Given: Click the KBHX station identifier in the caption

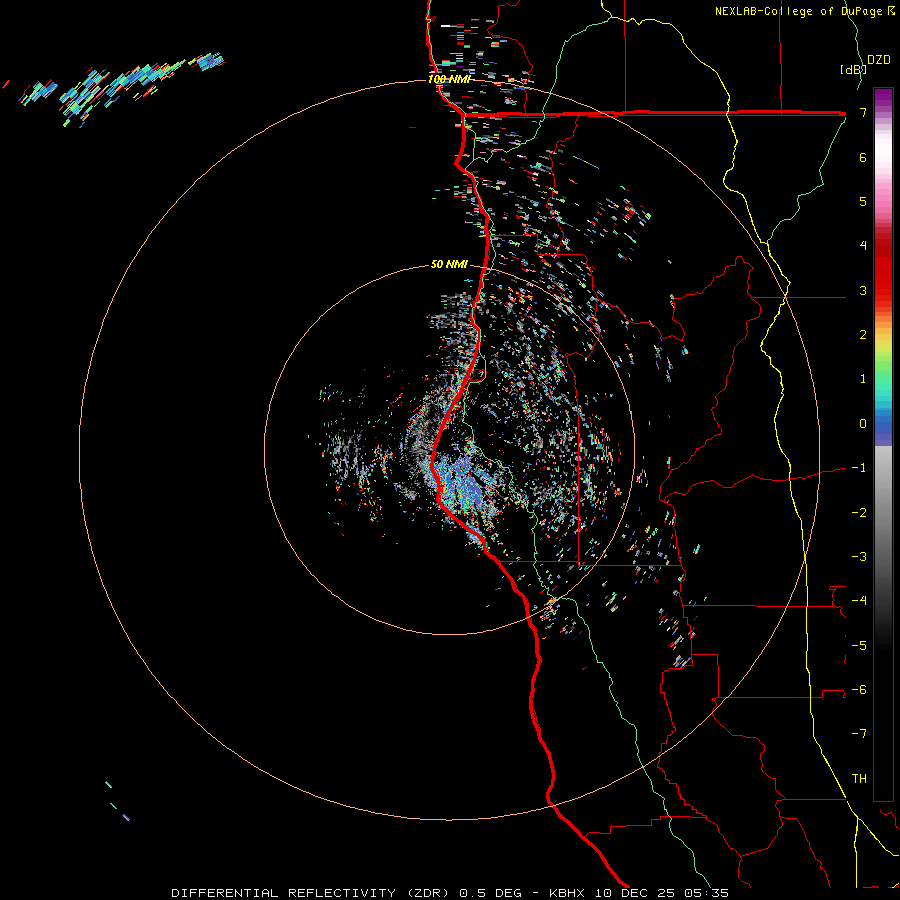Looking at the screenshot, I should (x=567, y=893).
